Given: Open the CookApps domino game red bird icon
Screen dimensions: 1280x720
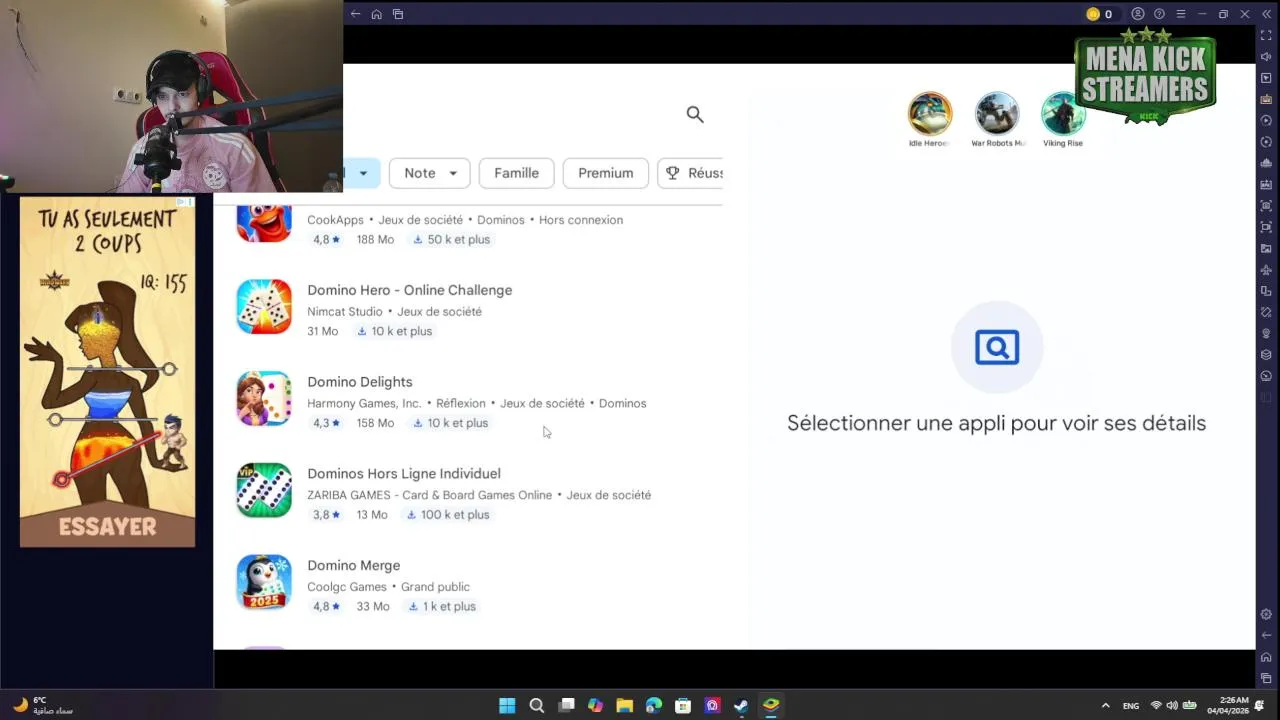Looking at the screenshot, I should coord(264,223).
